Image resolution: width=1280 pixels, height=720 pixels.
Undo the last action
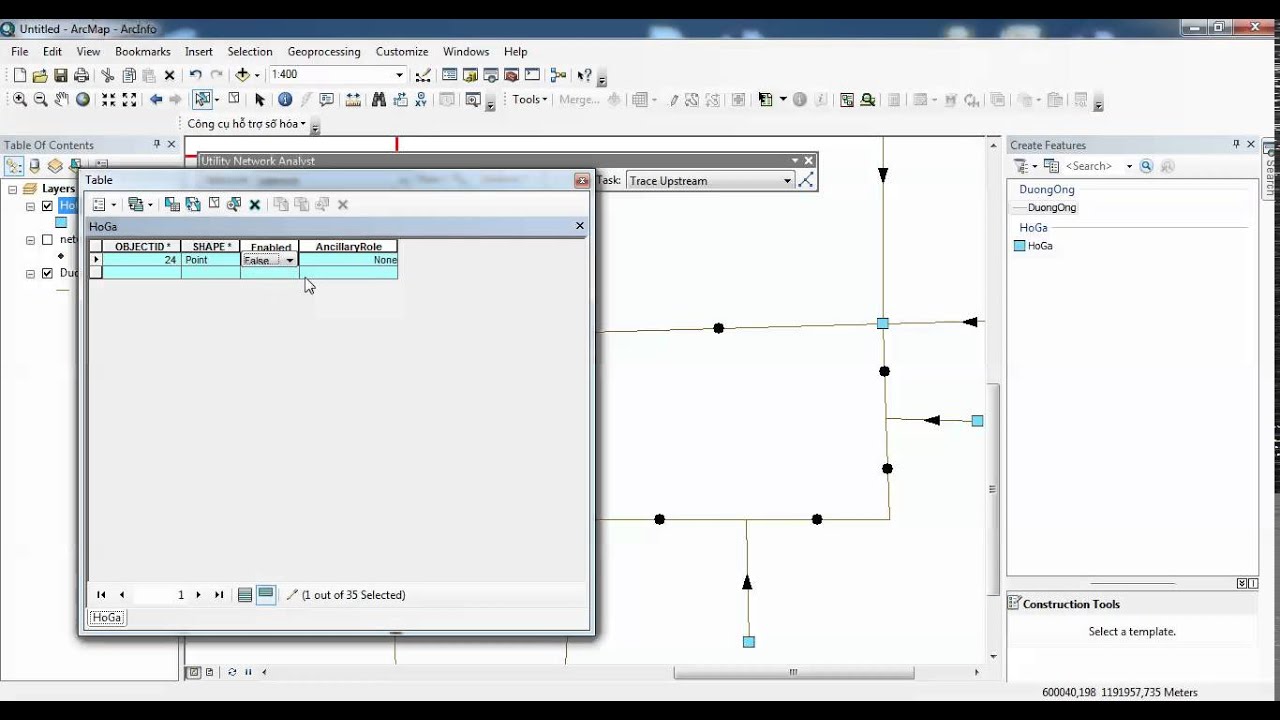click(x=195, y=75)
